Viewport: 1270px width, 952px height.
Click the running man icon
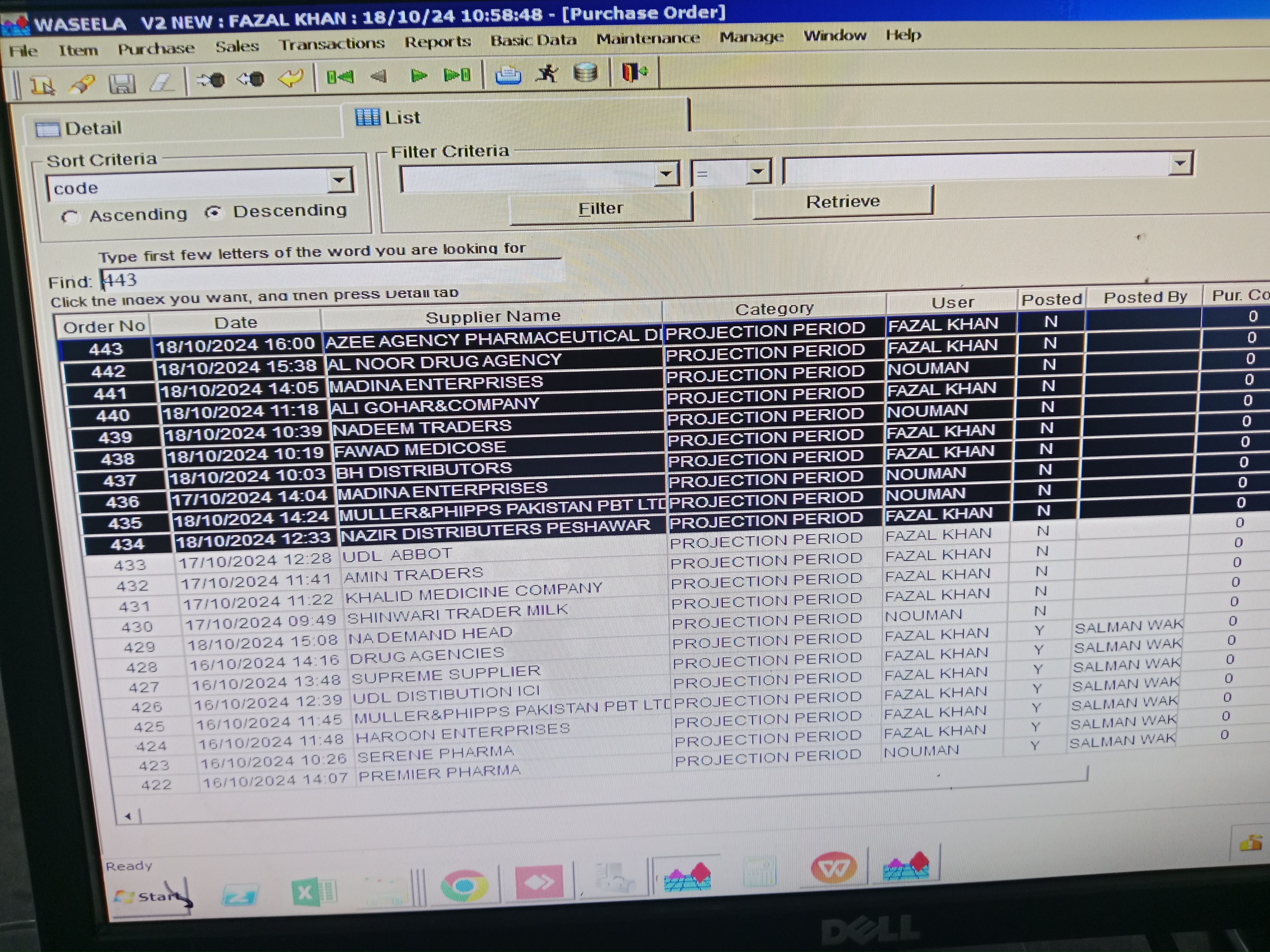click(x=547, y=73)
